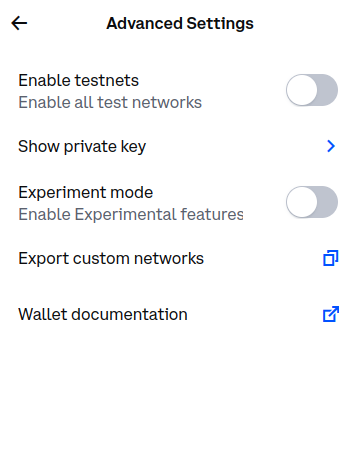Click the Enable testnets label

[x=78, y=80]
